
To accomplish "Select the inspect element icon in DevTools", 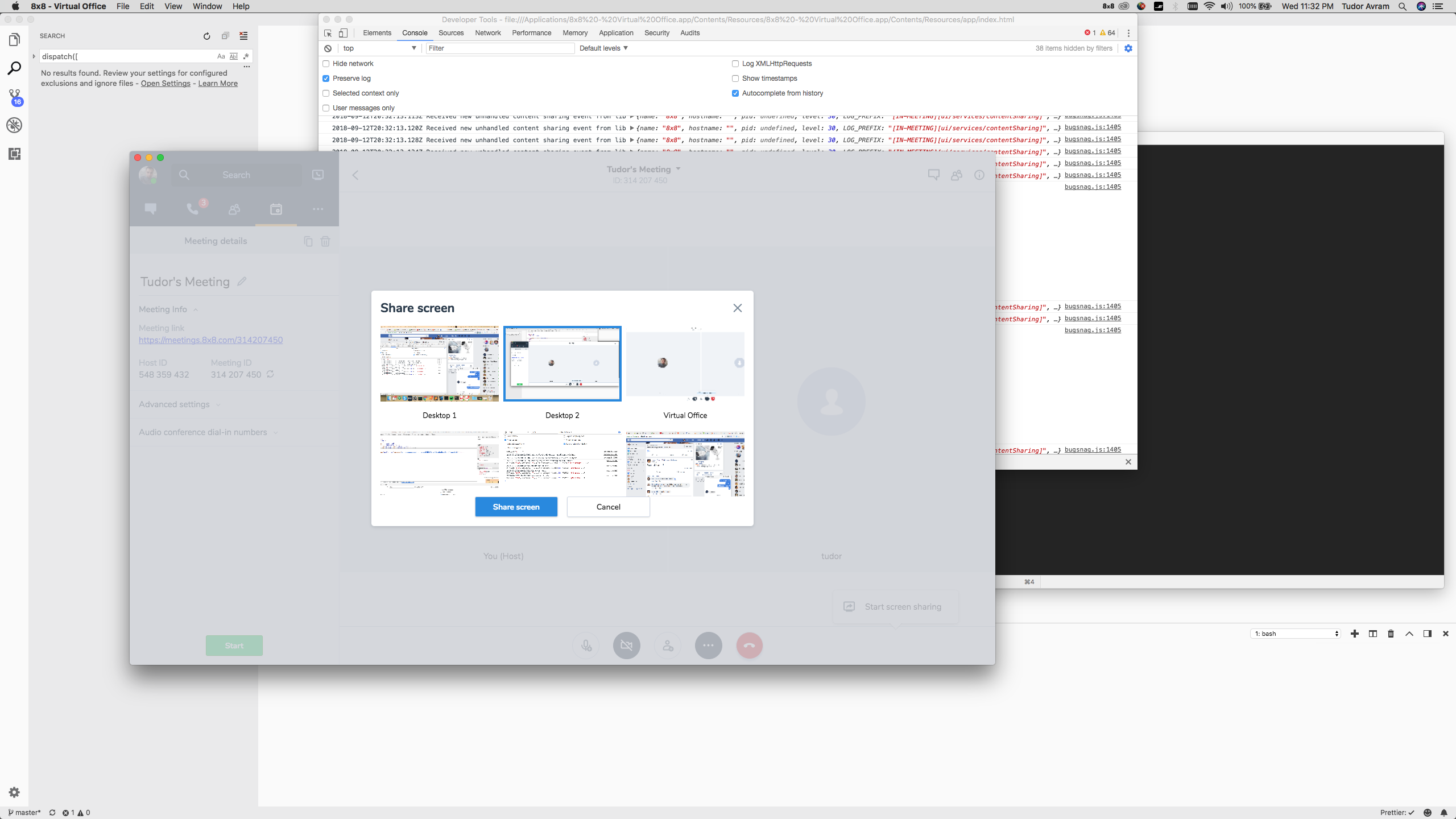I will 328,33.
